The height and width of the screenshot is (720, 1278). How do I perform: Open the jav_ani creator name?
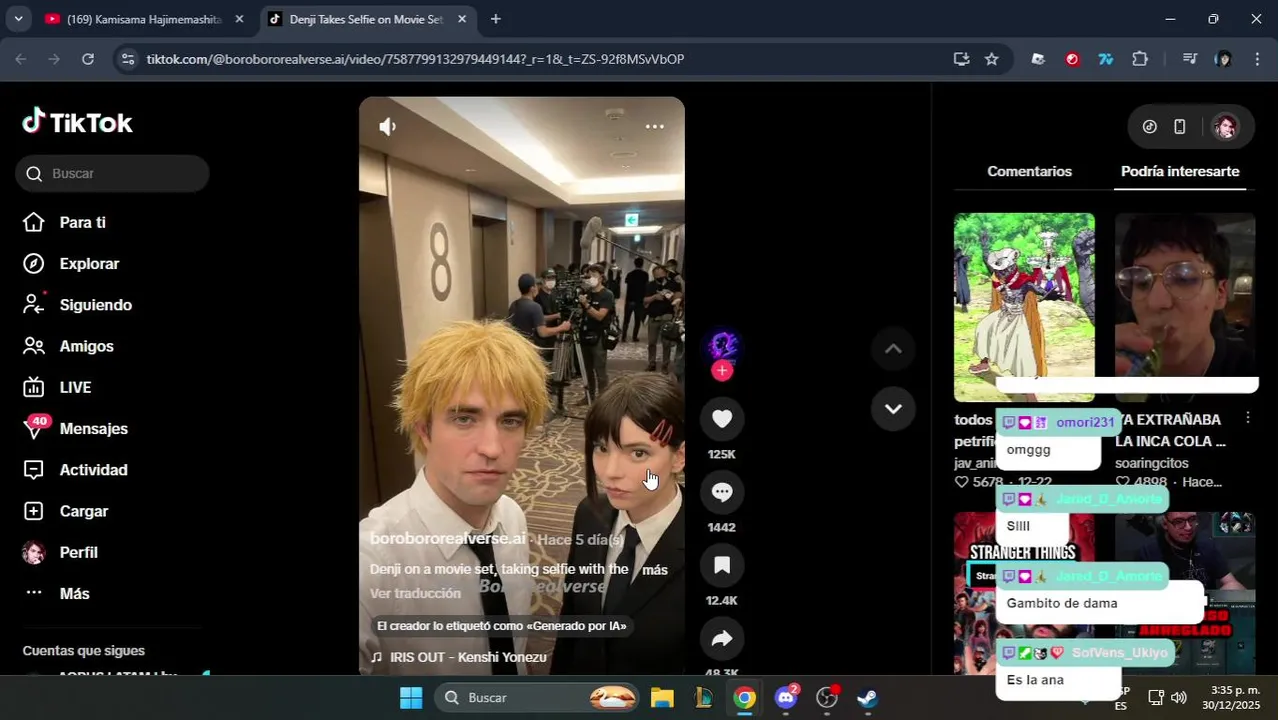[976, 463]
